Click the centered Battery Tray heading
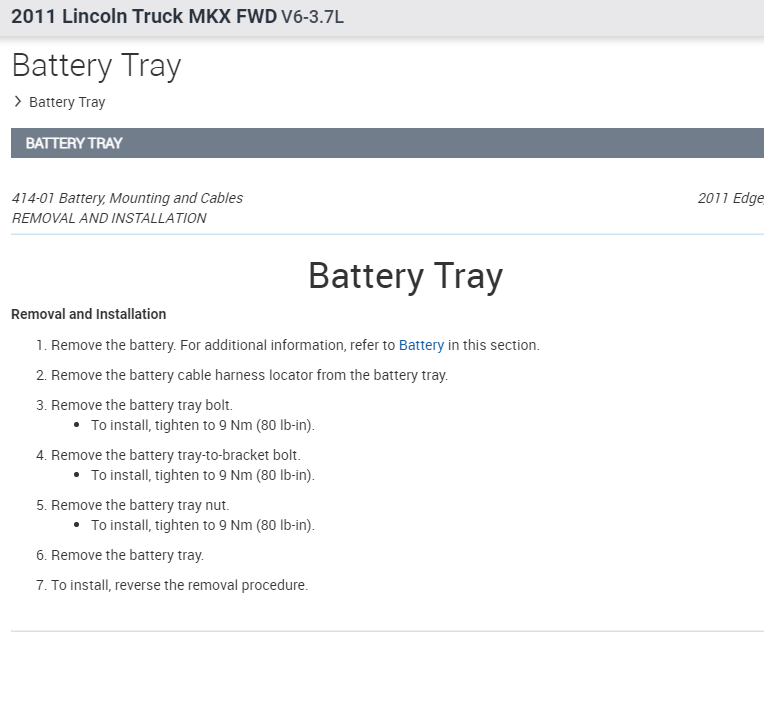Screen dimensions: 764x704 pyautogui.click(x=405, y=276)
